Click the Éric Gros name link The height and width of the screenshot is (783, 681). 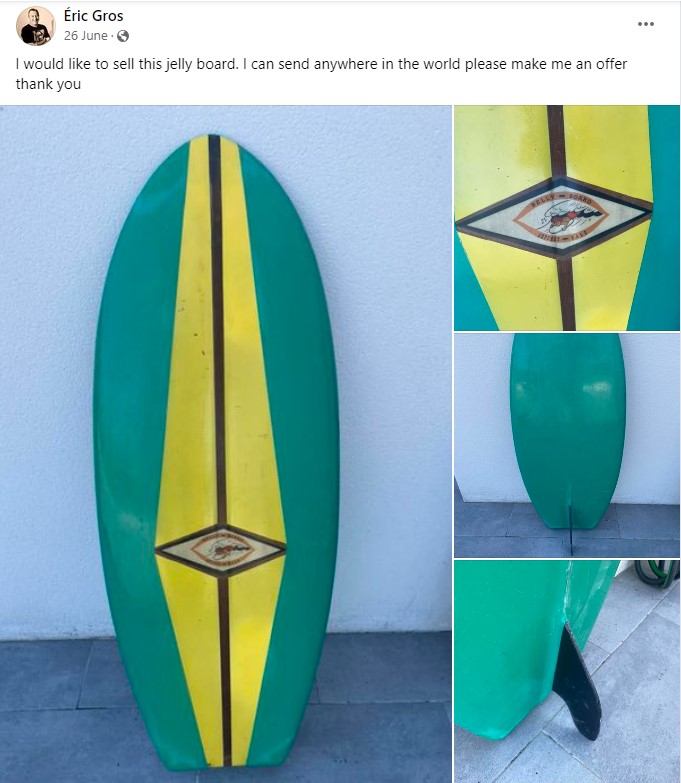point(93,16)
